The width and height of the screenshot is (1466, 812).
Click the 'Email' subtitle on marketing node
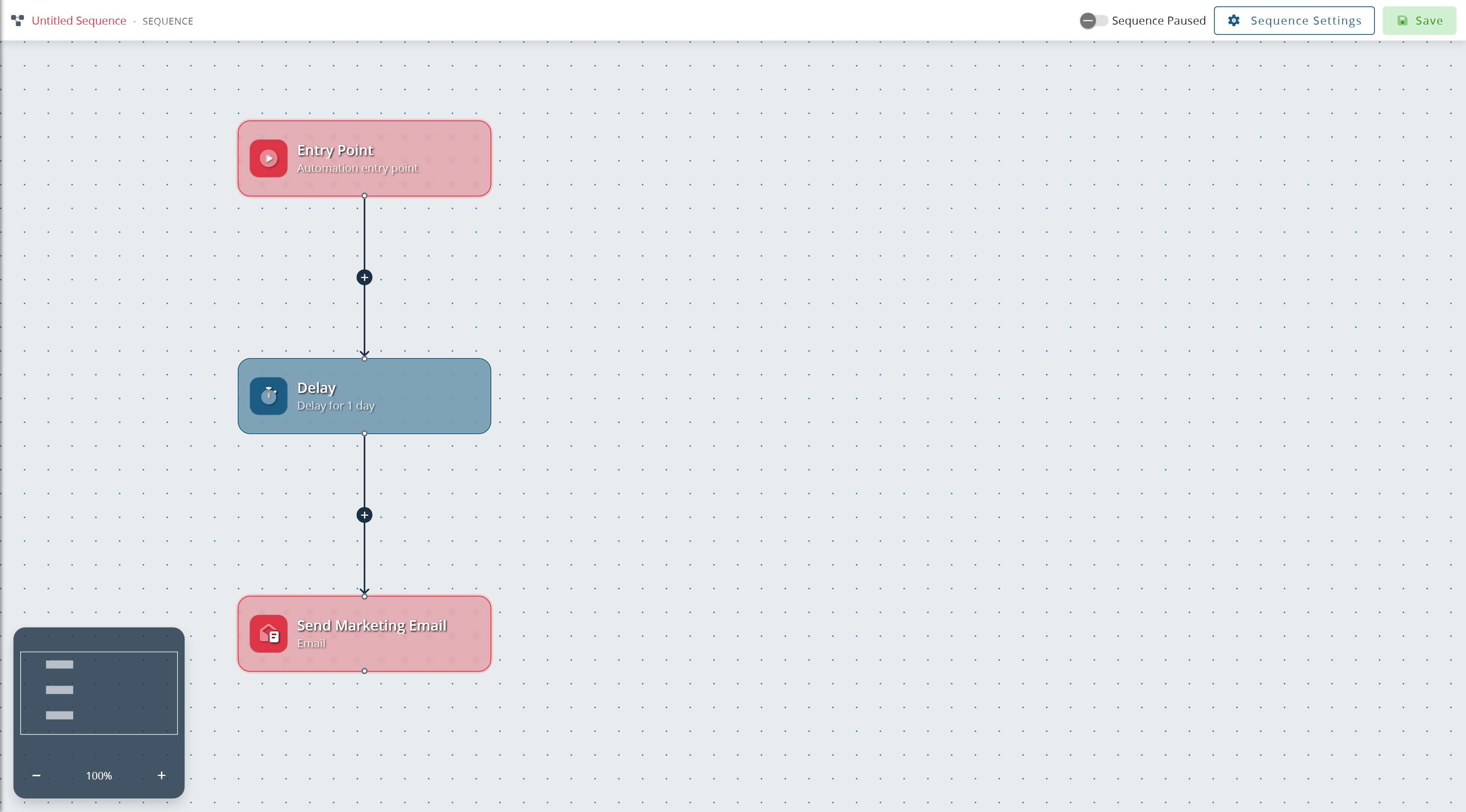point(311,644)
